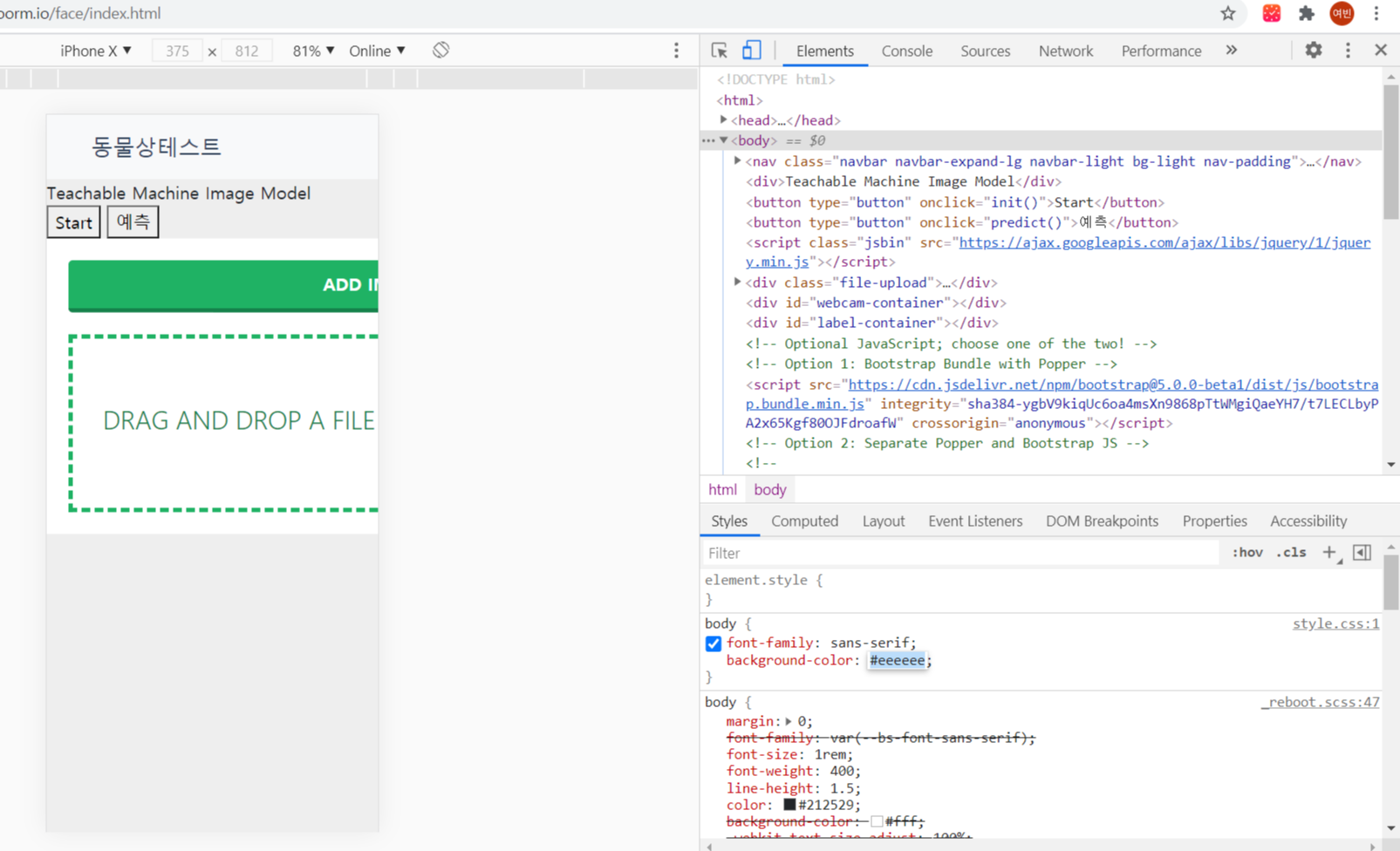
Task: Open the iPhone X device dropdown
Action: pyautogui.click(x=96, y=51)
